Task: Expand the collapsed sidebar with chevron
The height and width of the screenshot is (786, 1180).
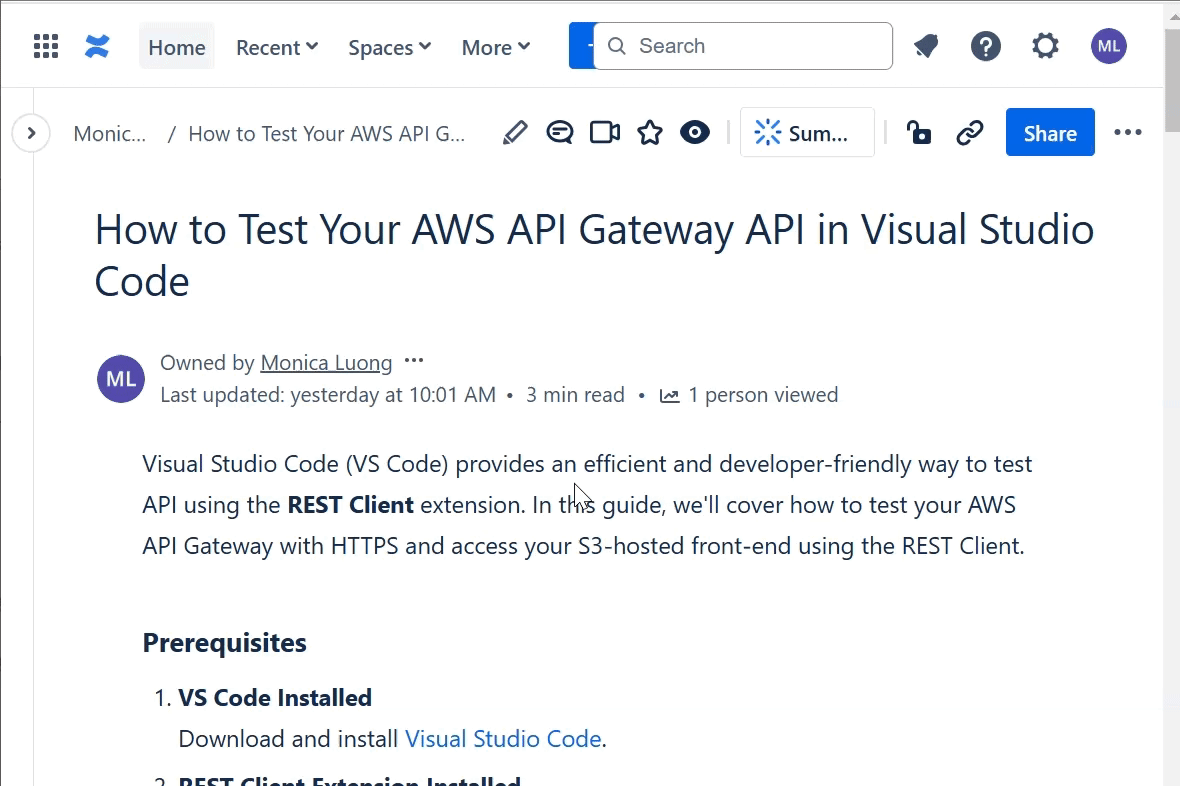Action: pyautogui.click(x=31, y=133)
